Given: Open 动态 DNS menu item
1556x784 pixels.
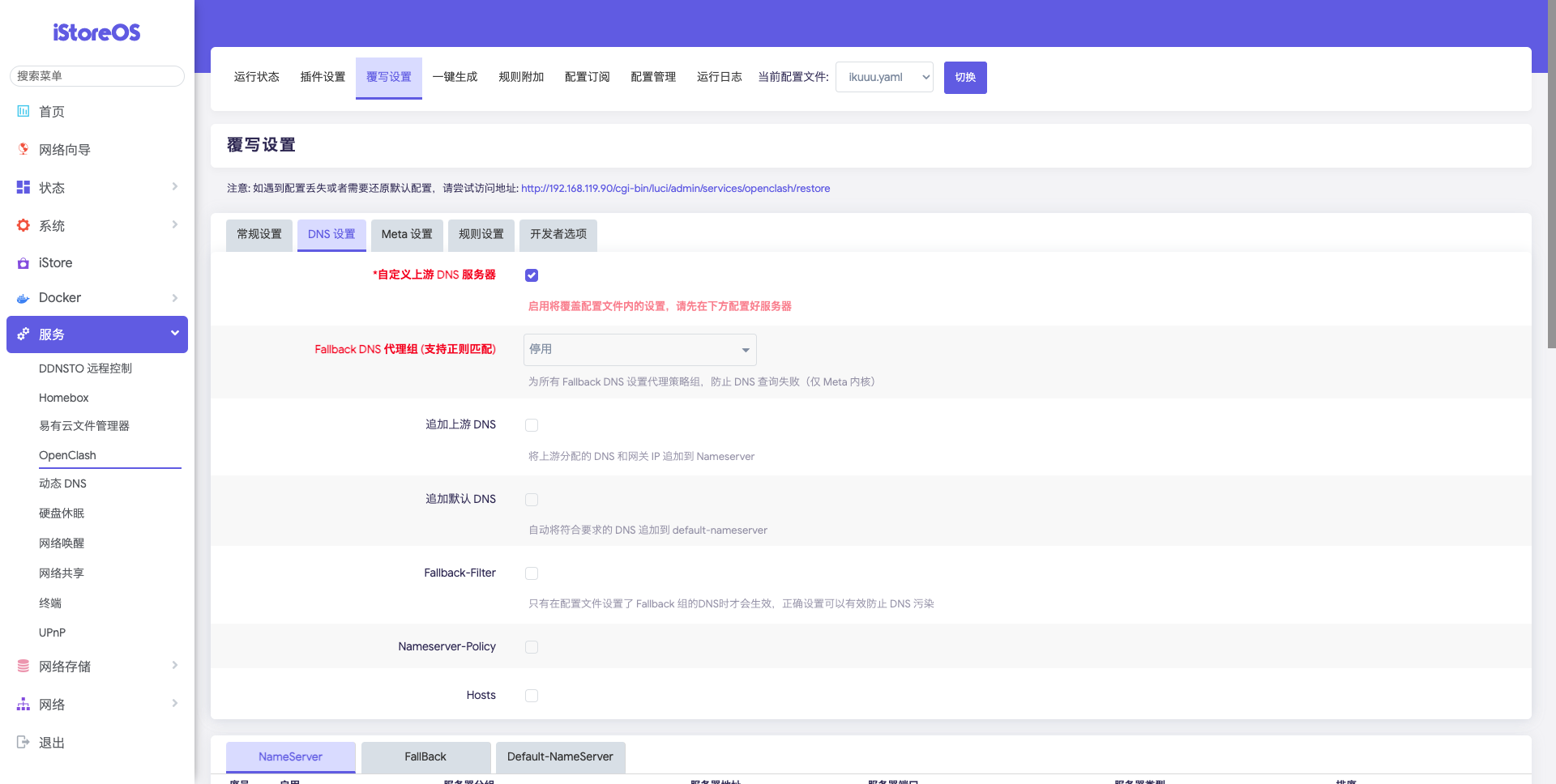Looking at the screenshot, I should click(62, 484).
